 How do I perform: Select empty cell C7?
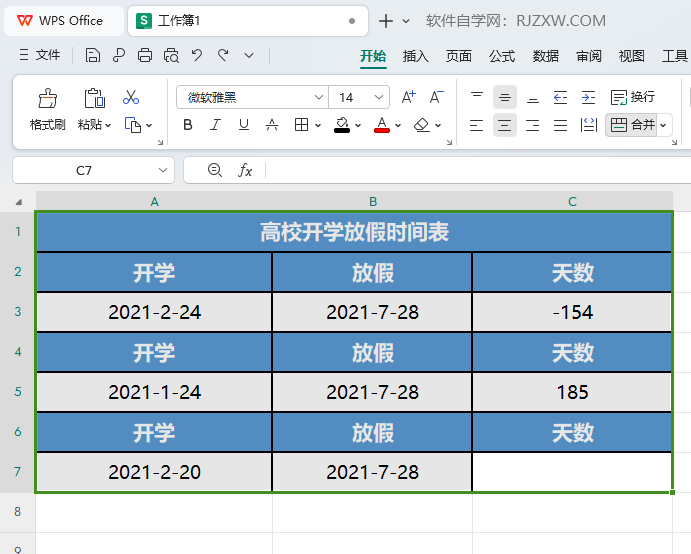pyautogui.click(x=572, y=472)
